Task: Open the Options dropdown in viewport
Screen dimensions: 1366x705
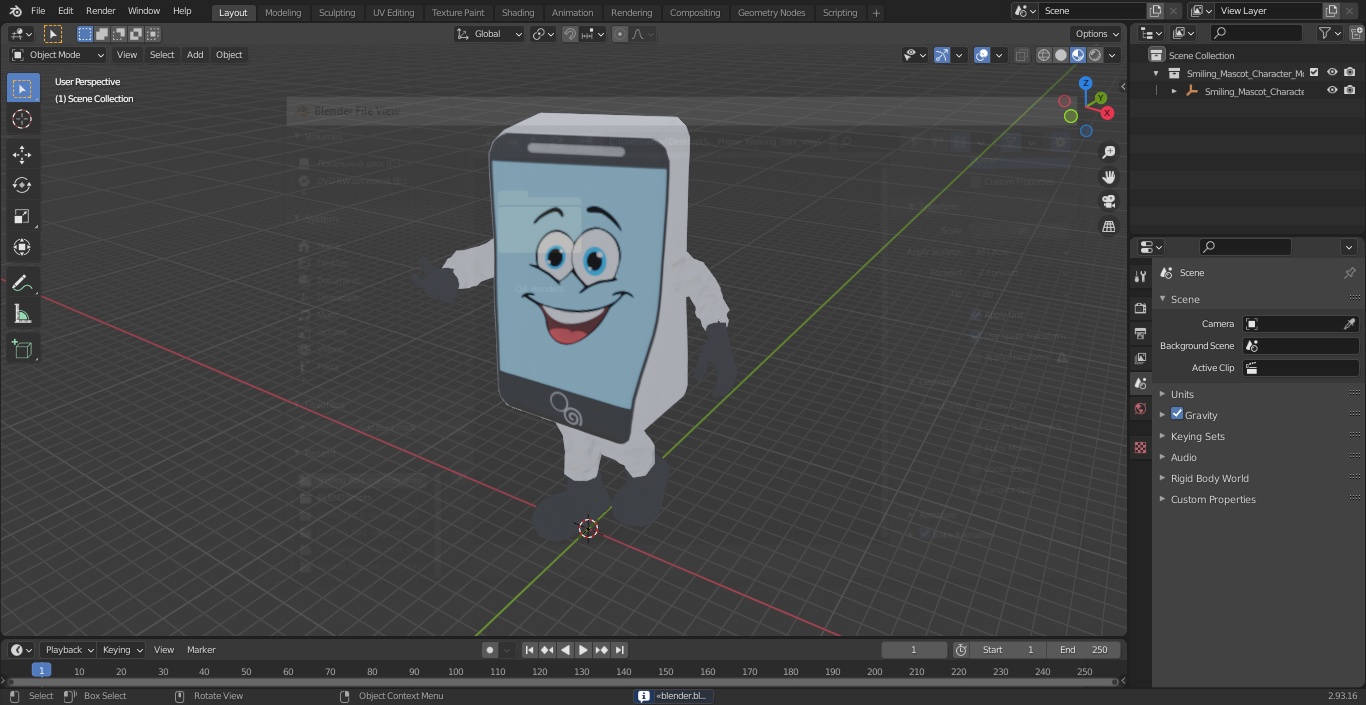Action: 1097,34
